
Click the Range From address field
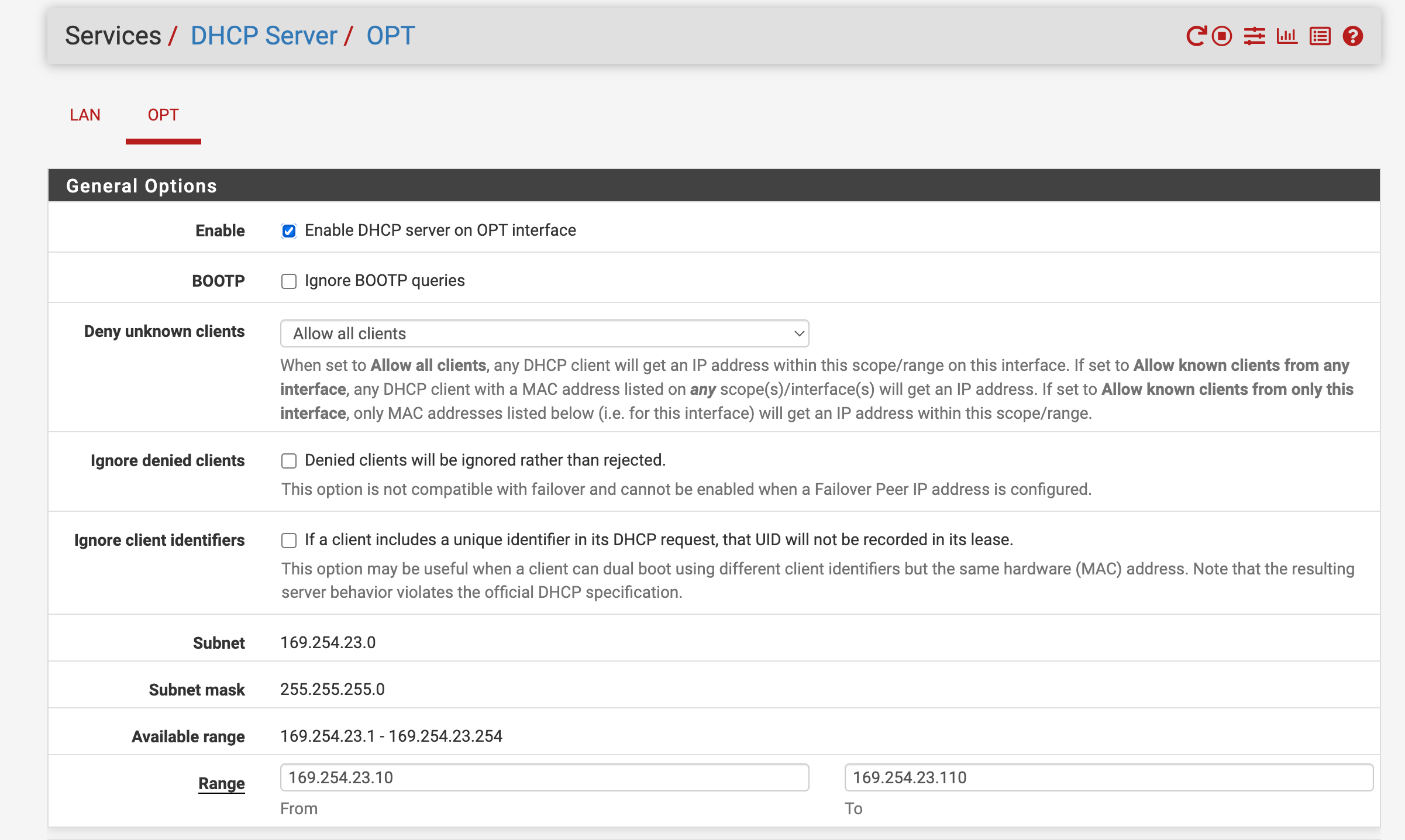point(544,777)
